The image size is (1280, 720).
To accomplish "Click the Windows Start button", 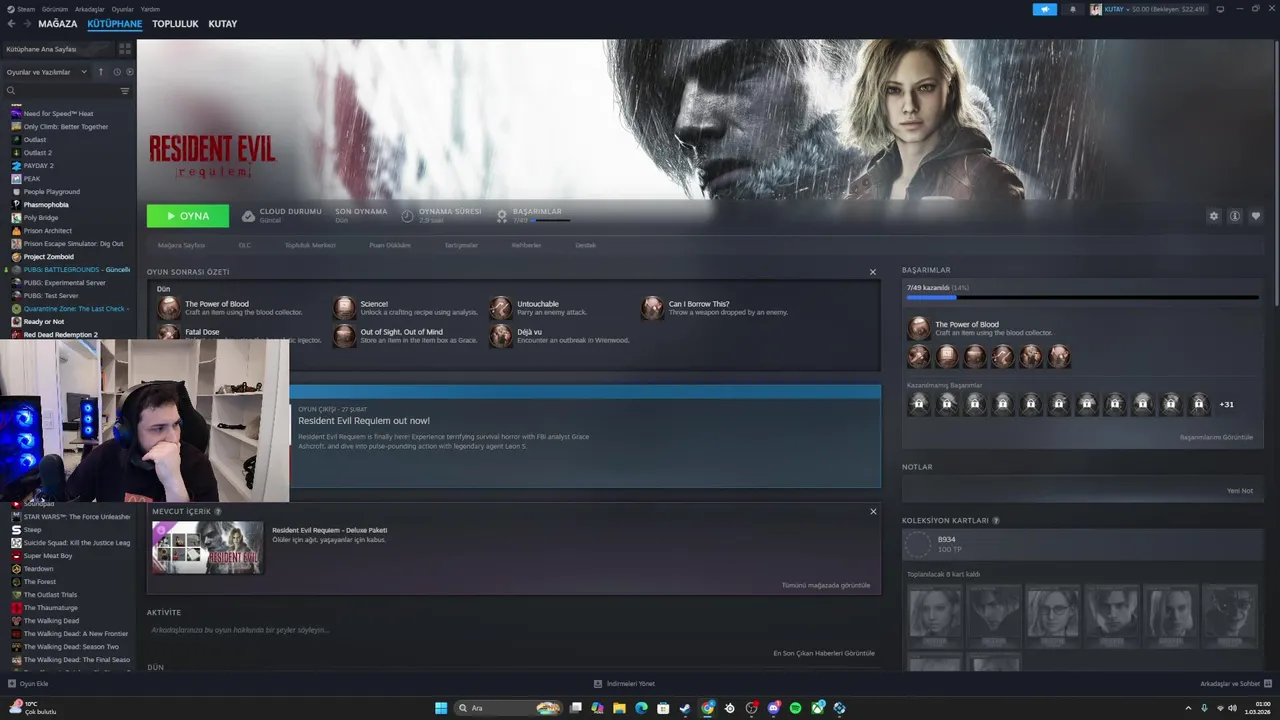I will tap(441, 708).
